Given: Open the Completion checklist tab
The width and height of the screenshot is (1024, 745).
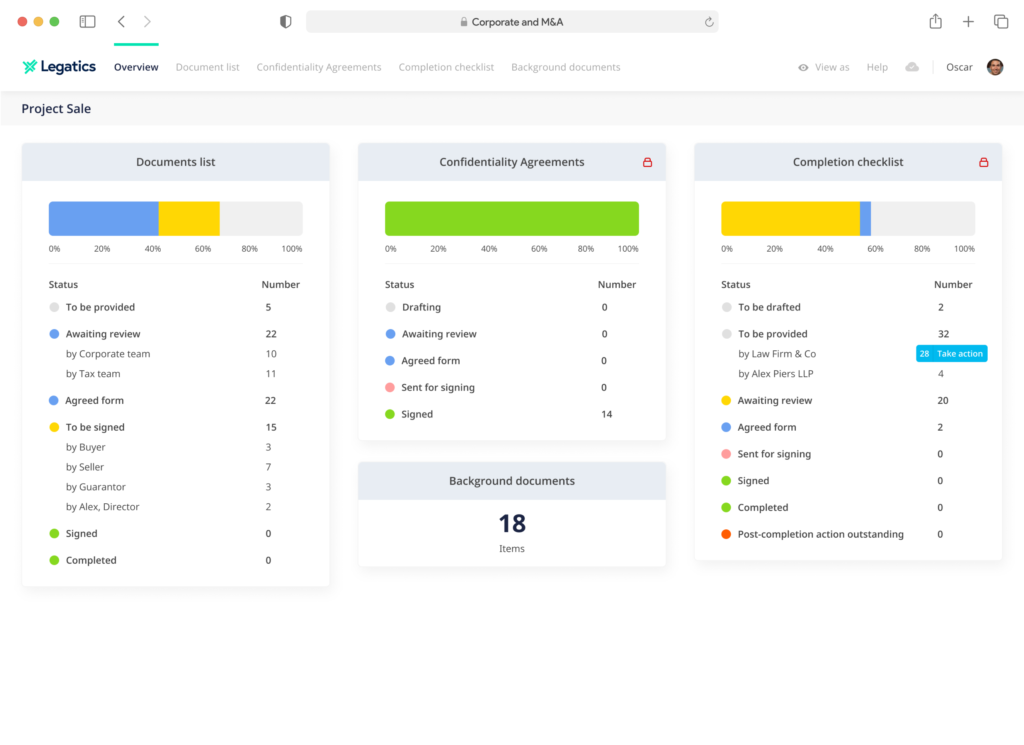Looking at the screenshot, I should [x=446, y=67].
